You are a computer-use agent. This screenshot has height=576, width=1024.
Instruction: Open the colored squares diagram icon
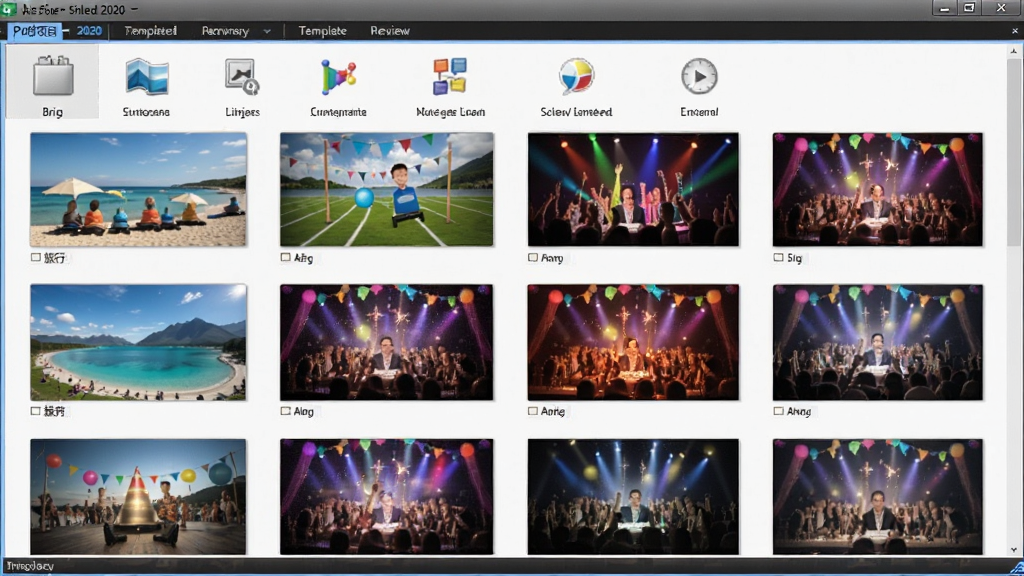(450, 76)
